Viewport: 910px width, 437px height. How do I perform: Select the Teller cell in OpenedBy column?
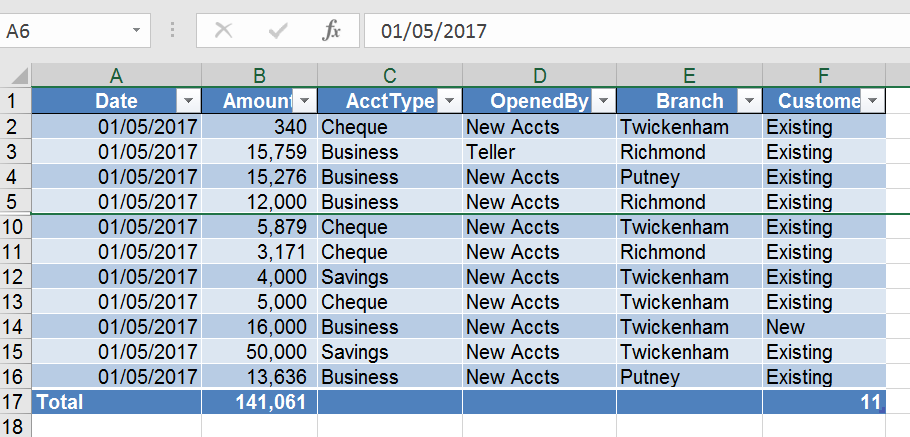[x=538, y=152]
